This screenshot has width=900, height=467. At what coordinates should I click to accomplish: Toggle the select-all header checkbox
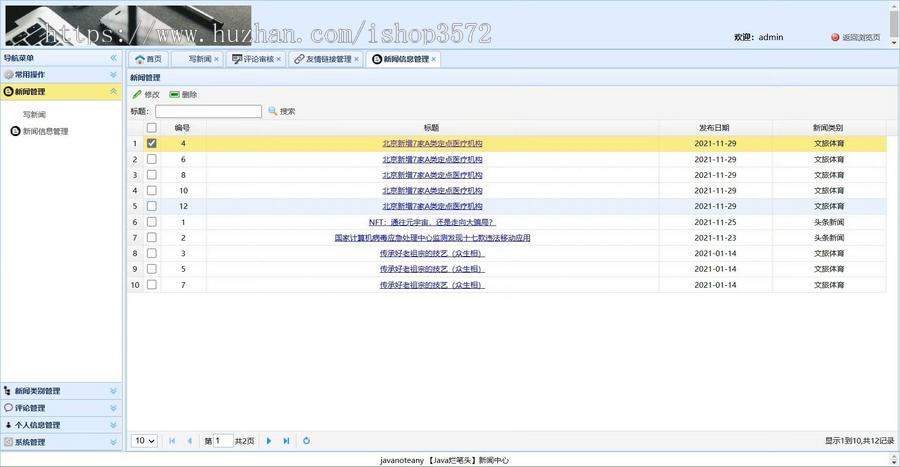[x=152, y=127]
